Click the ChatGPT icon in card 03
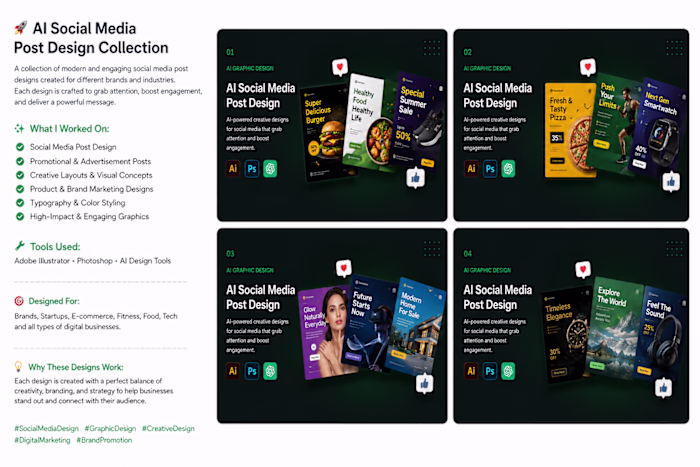 (x=270, y=371)
